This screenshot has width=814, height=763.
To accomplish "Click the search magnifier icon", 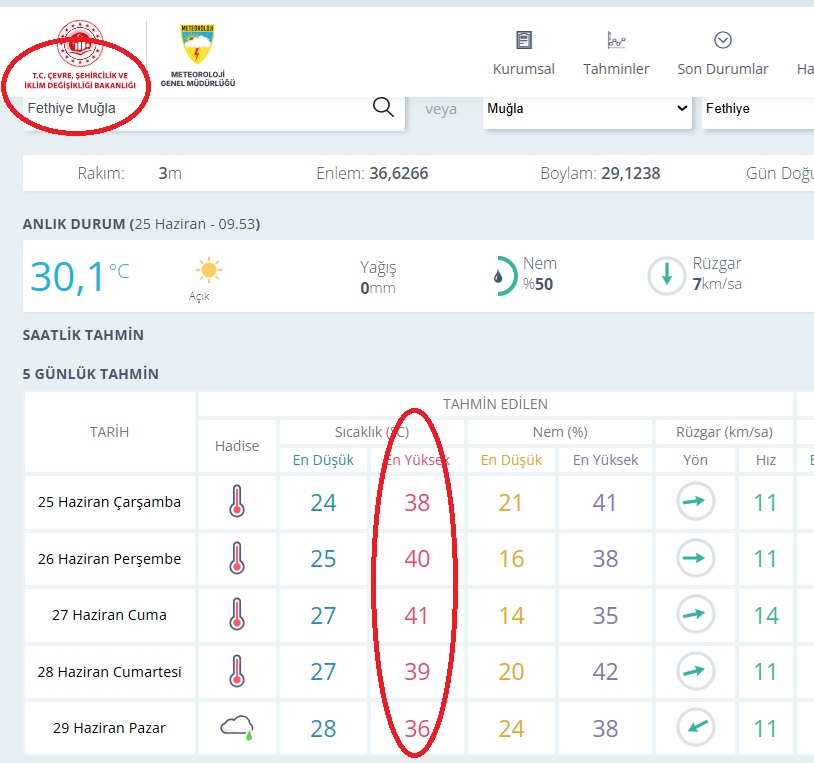I will point(383,108).
